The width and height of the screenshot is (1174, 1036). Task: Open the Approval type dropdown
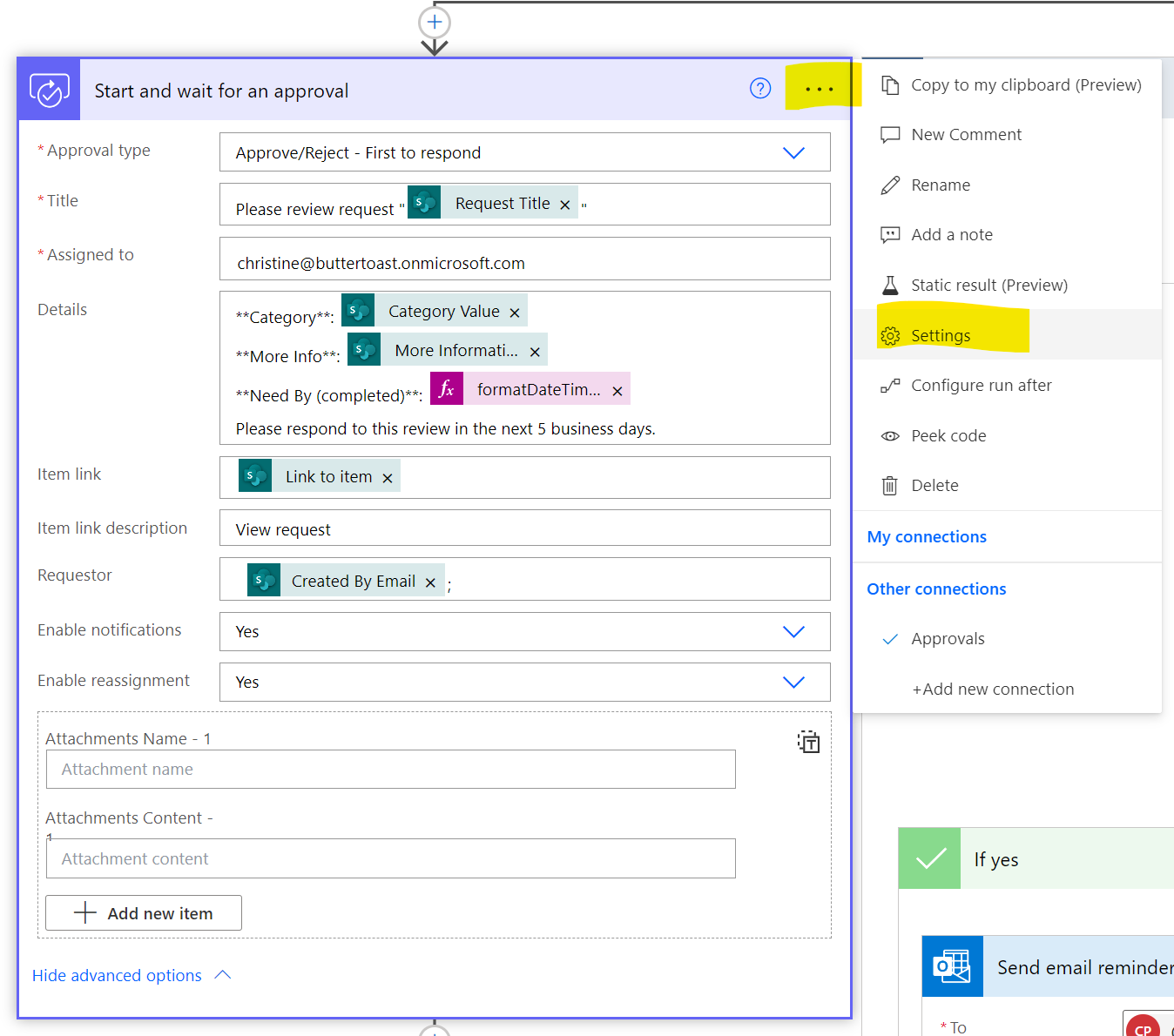793,152
